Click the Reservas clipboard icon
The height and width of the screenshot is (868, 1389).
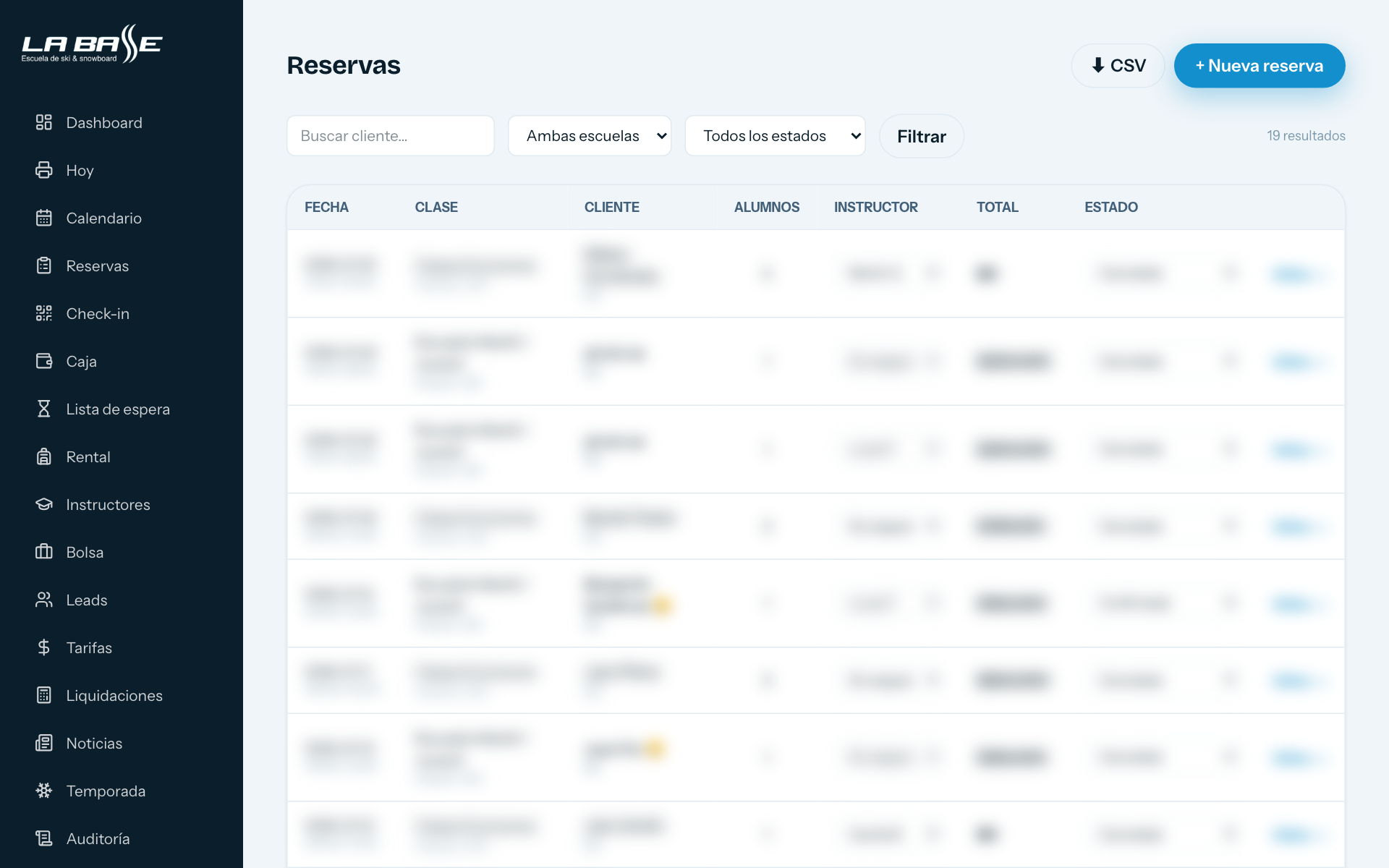tap(44, 265)
